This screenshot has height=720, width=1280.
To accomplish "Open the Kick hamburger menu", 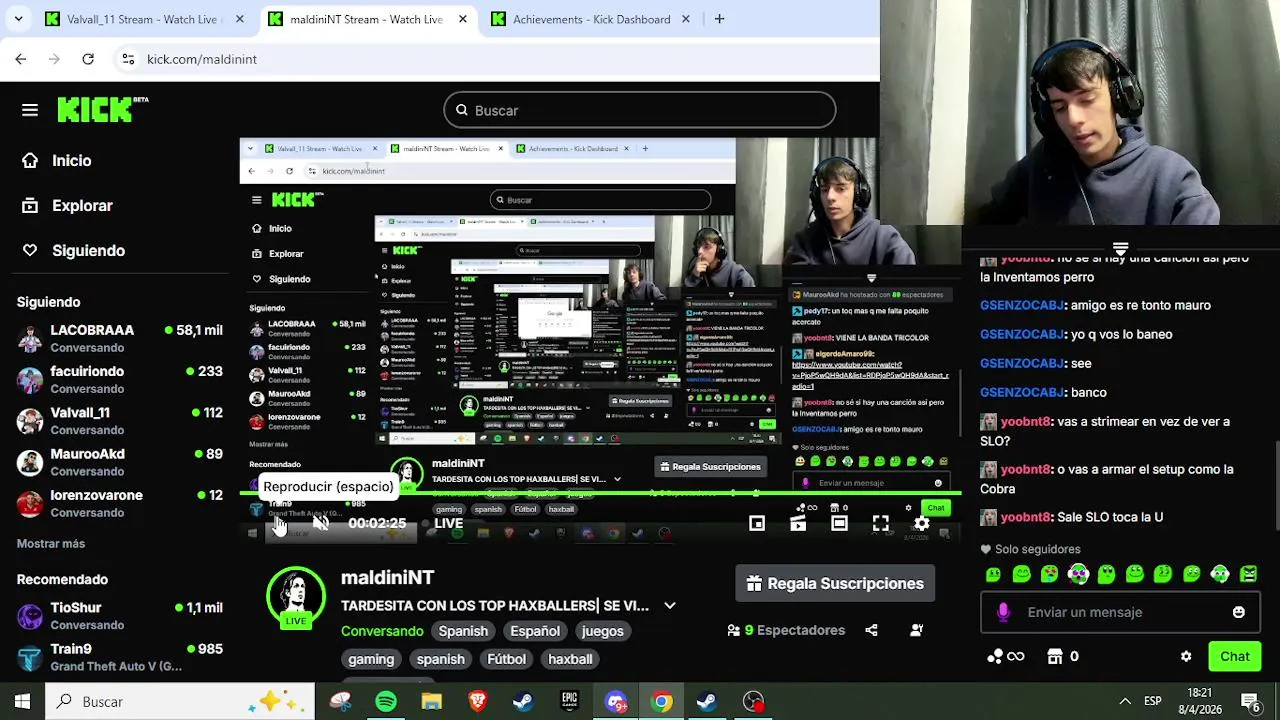I will coord(30,110).
